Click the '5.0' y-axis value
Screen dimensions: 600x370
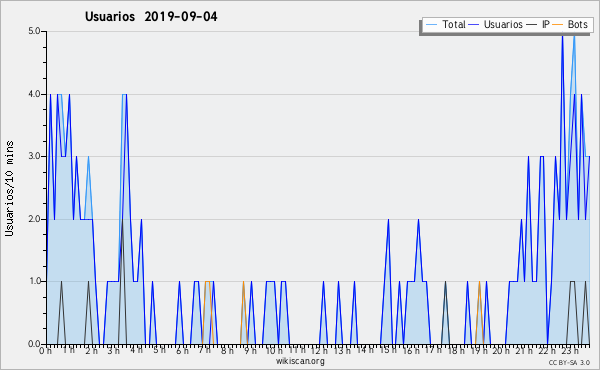[x=34, y=31]
